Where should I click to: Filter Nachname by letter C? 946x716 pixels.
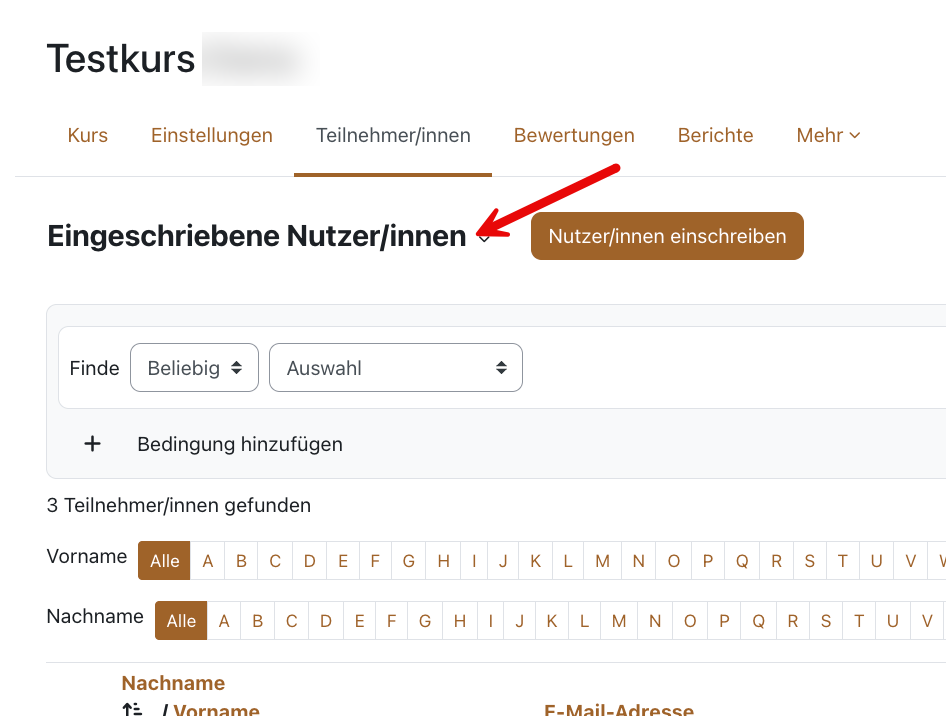[x=291, y=621]
